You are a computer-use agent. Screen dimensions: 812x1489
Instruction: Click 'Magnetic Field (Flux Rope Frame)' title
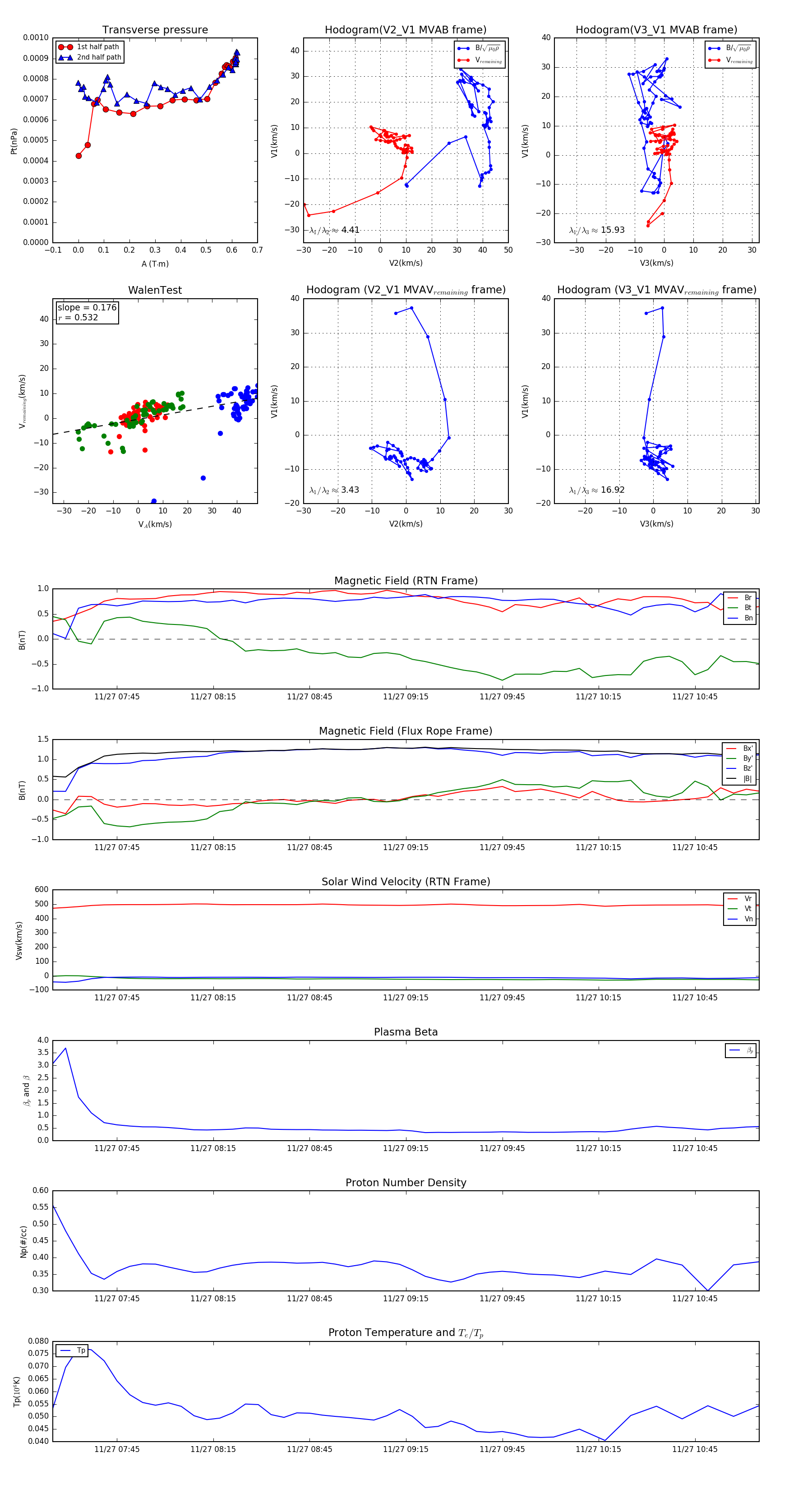tap(406, 731)
